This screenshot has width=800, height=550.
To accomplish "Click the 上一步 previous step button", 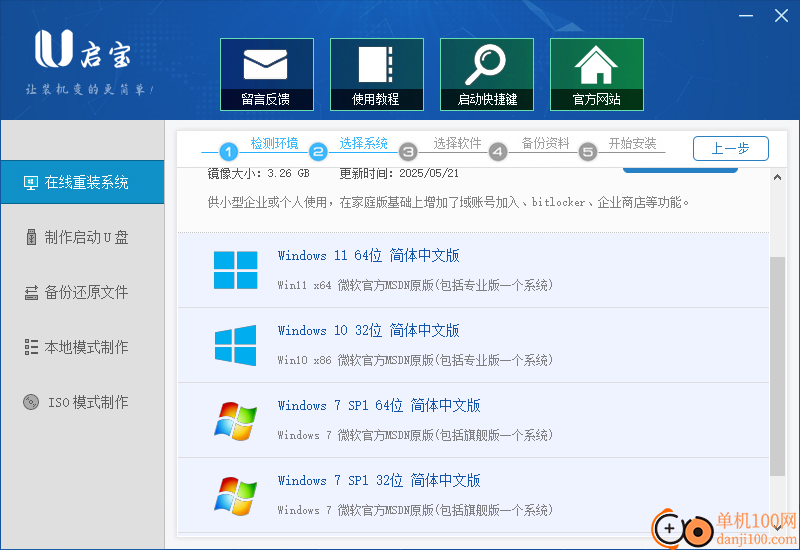I will (x=731, y=148).
